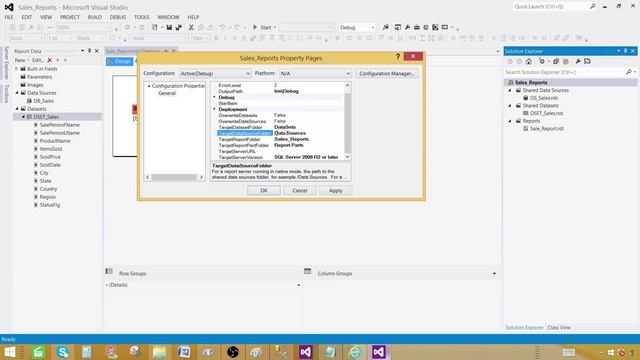Open the EDIT menu
The width and height of the screenshot is (640, 360).
(27, 17)
